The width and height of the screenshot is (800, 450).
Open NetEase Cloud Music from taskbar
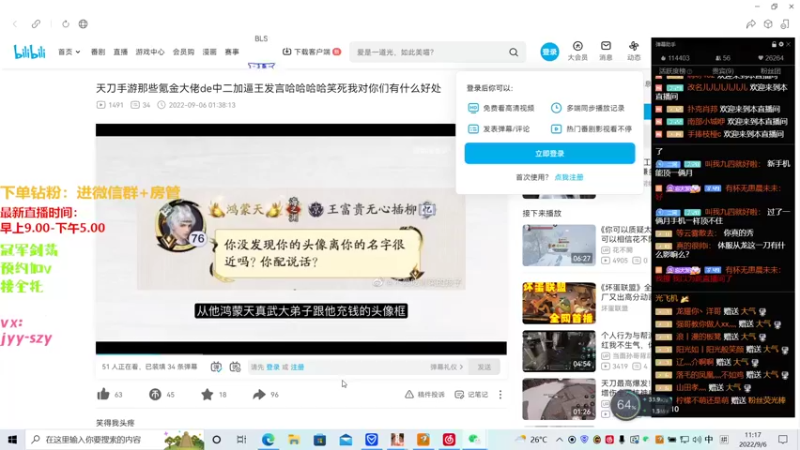click(x=449, y=439)
